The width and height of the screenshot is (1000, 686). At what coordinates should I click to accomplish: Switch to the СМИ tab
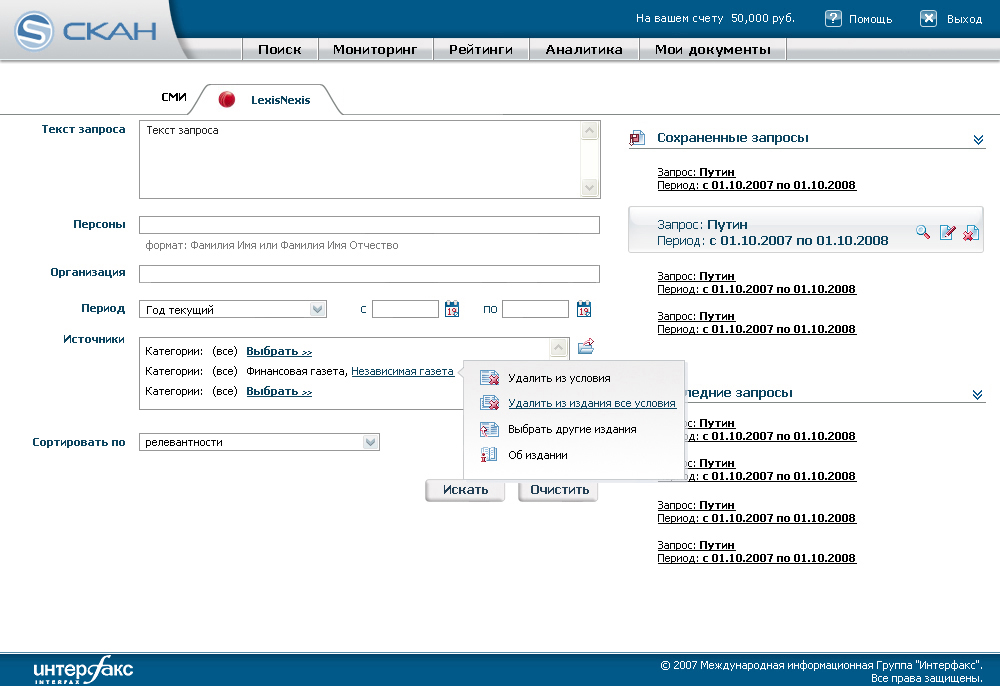[x=173, y=97]
